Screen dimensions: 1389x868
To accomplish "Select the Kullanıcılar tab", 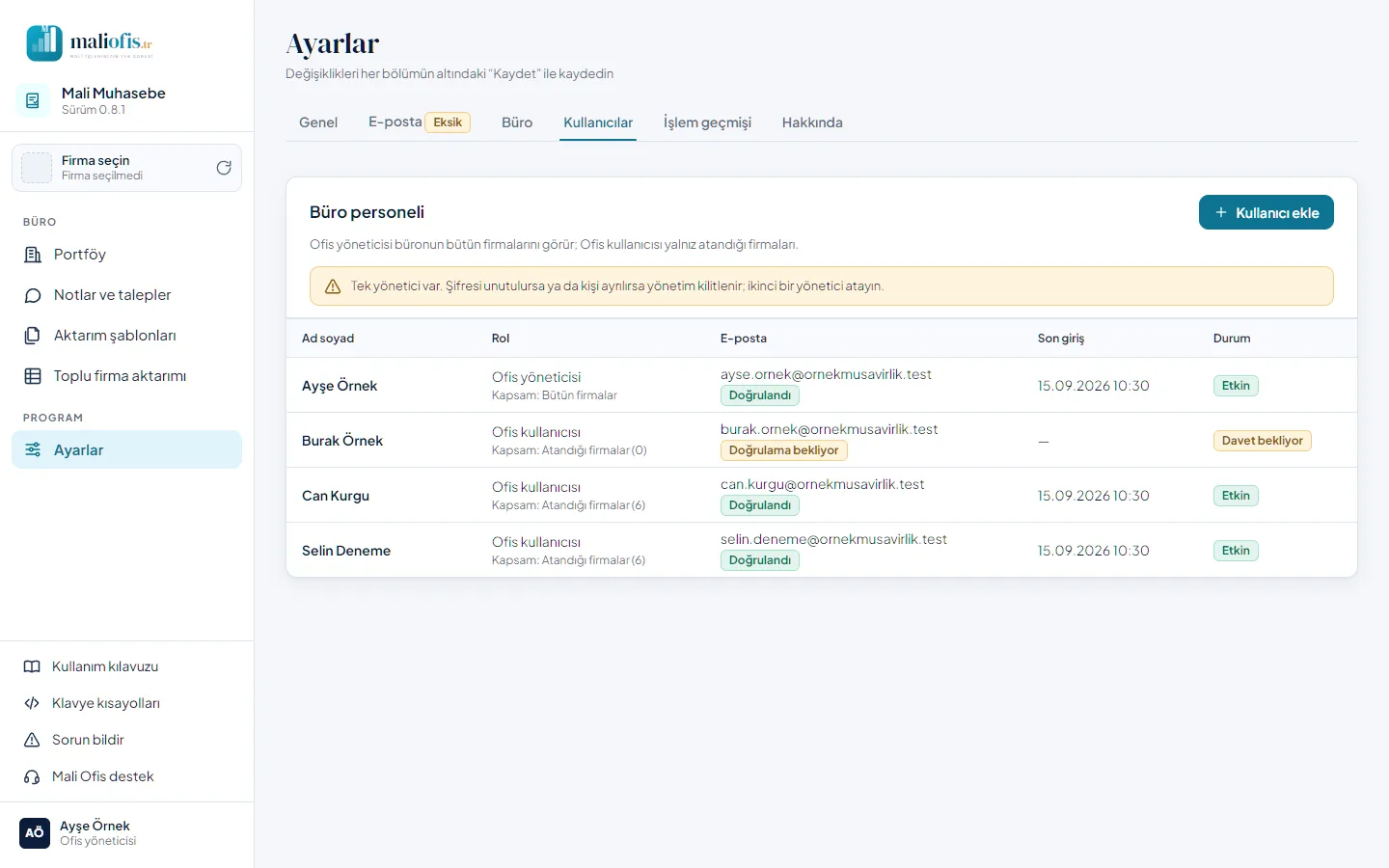I will click(x=598, y=122).
